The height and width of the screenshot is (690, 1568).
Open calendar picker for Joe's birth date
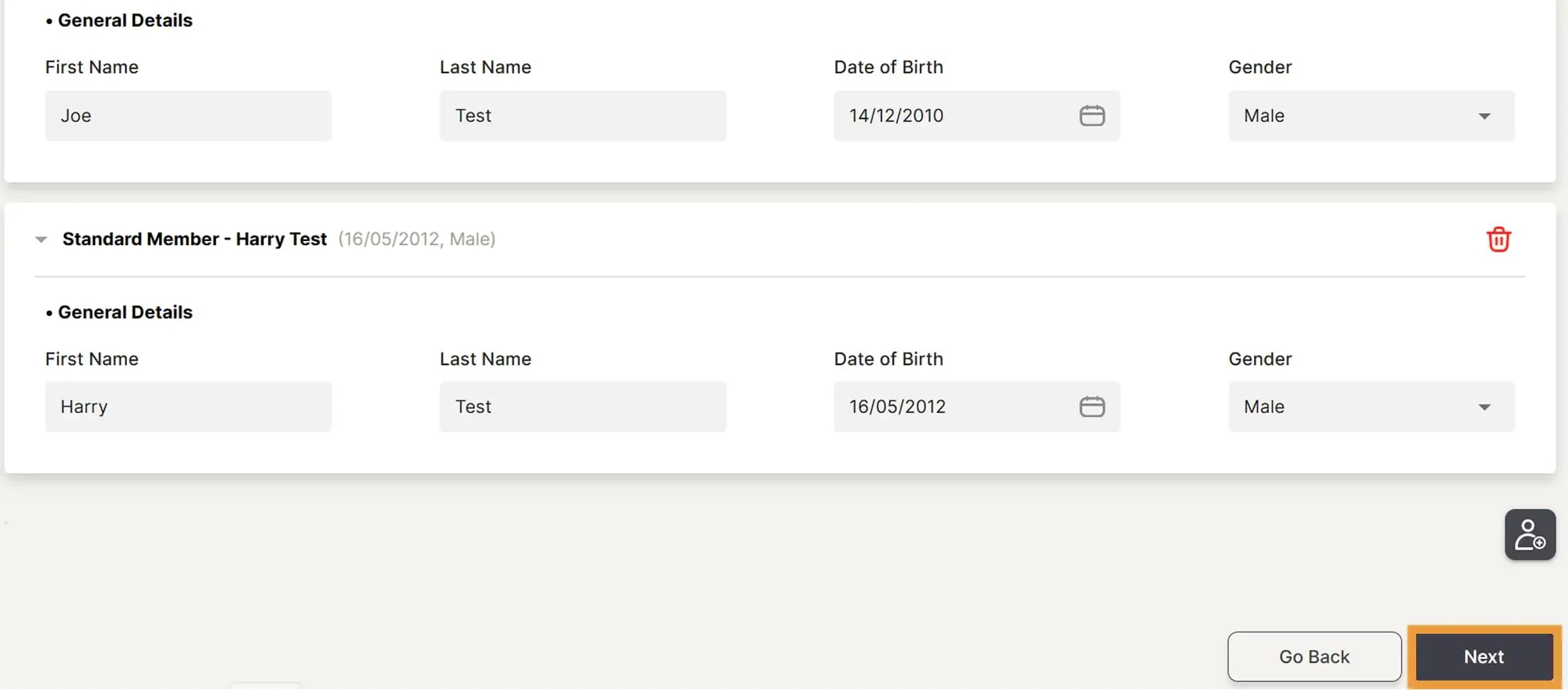1091,115
